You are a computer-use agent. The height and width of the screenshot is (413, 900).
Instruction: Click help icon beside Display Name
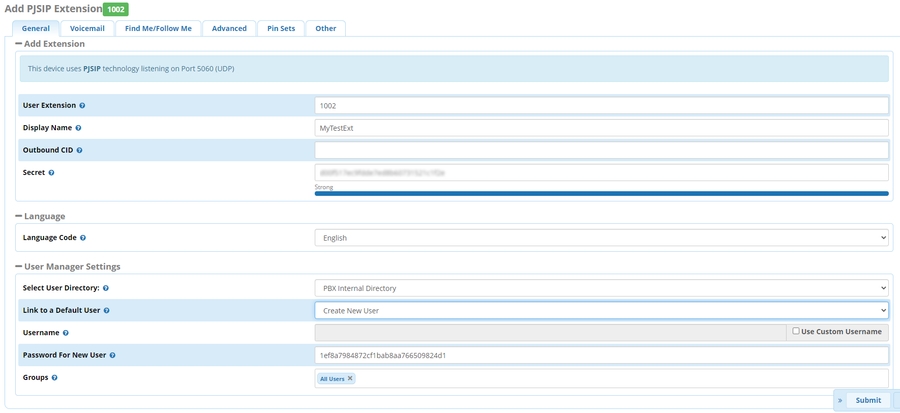78,128
